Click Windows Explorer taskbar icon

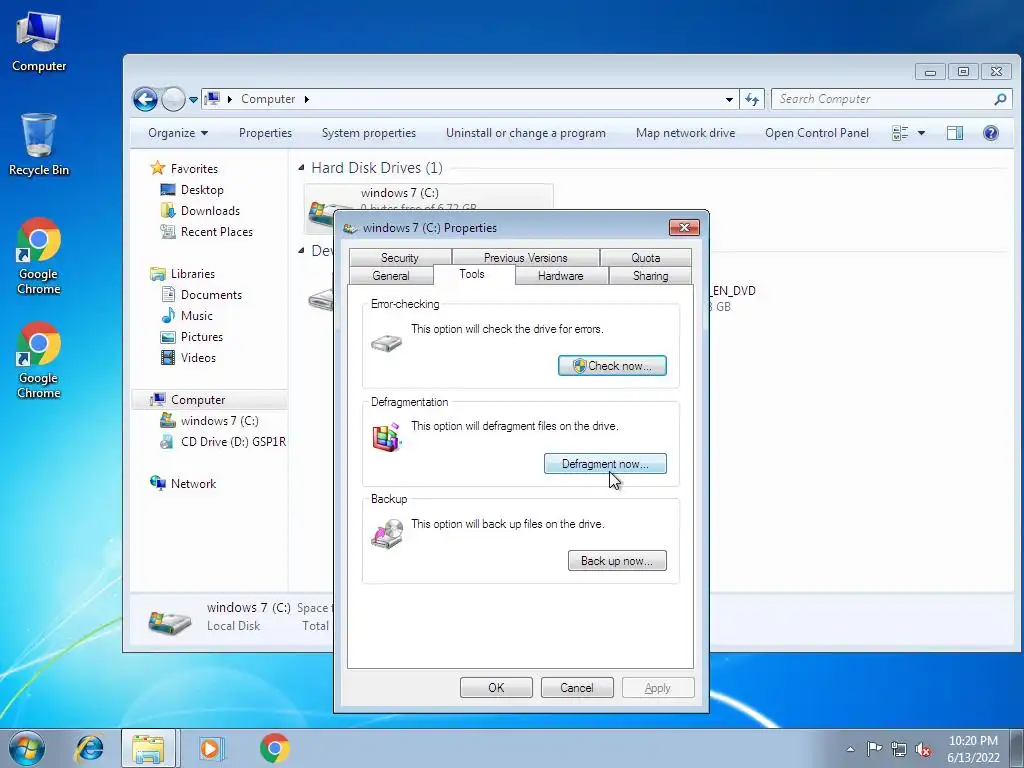pyautogui.click(x=148, y=748)
